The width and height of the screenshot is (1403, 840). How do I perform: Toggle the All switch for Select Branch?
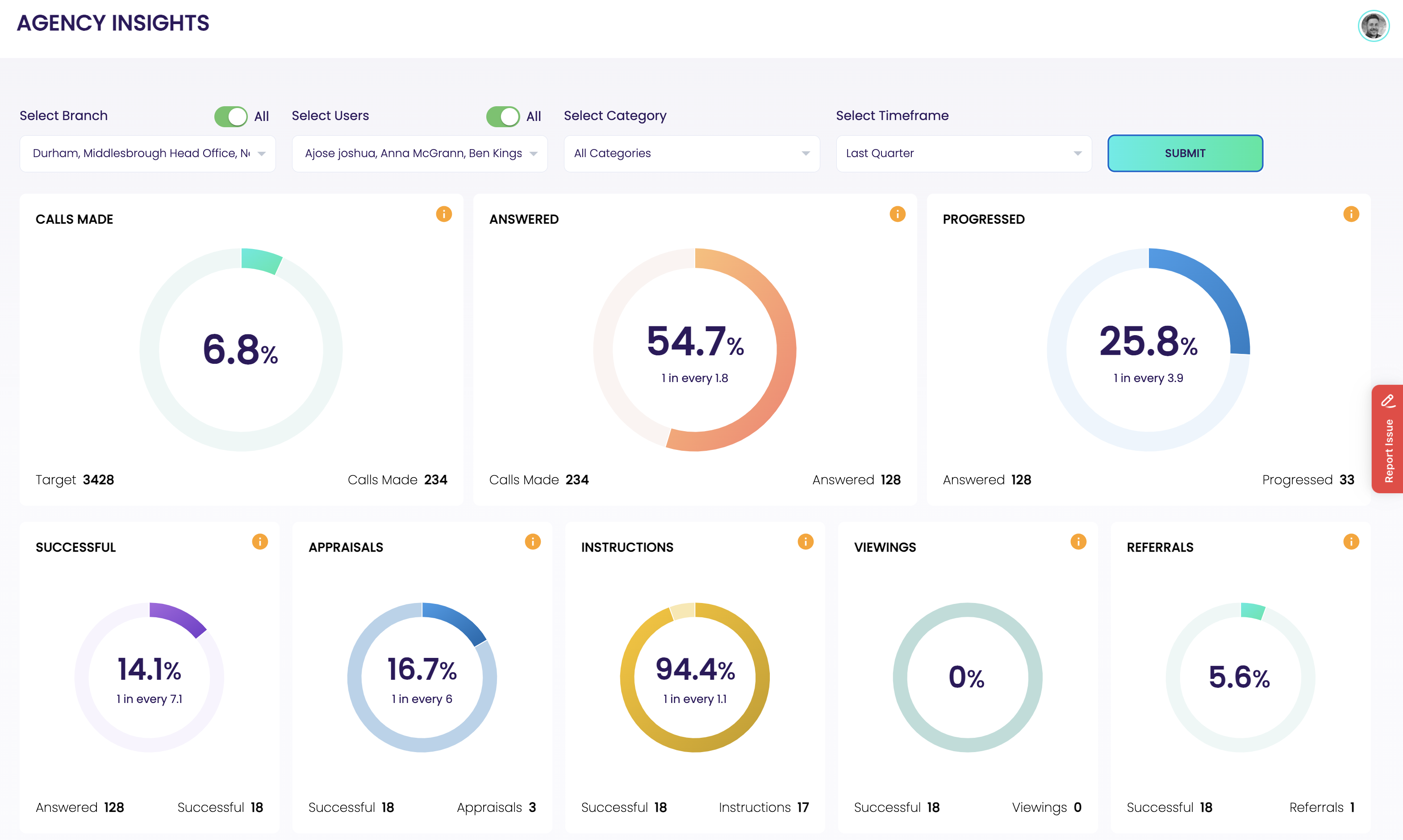pyautogui.click(x=231, y=116)
